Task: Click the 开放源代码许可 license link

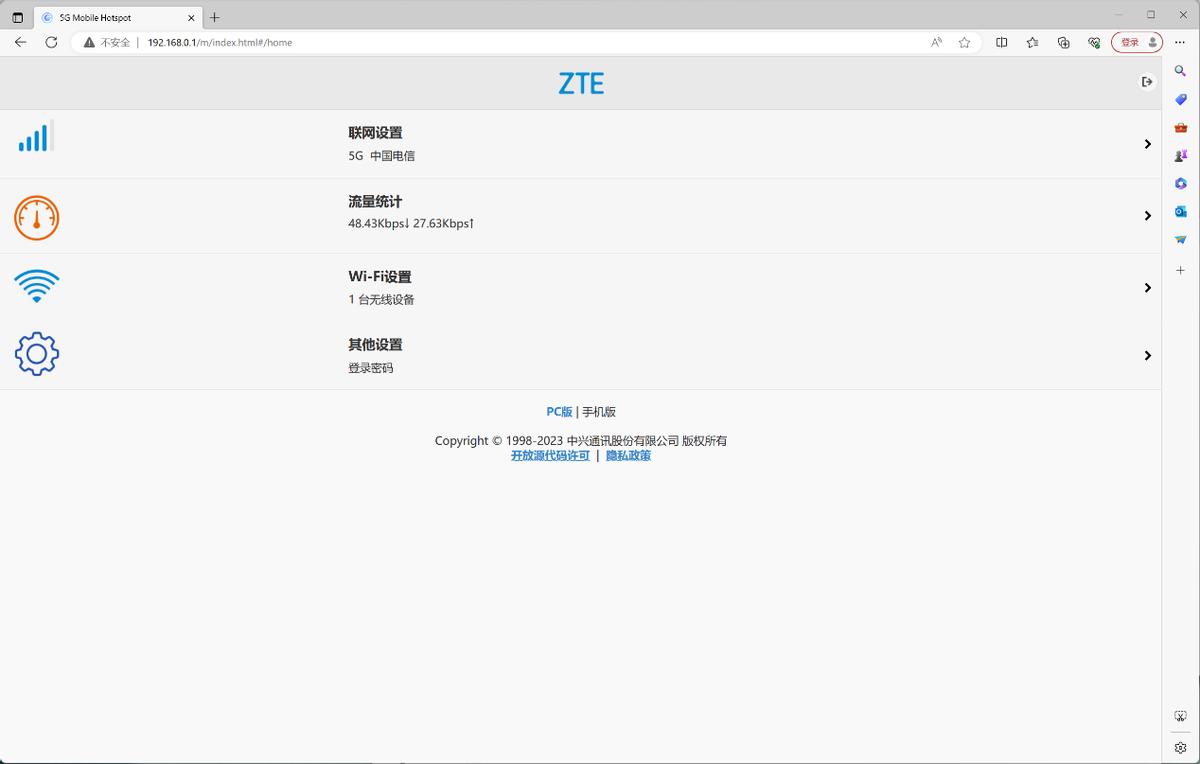Action: click(549, 455)
